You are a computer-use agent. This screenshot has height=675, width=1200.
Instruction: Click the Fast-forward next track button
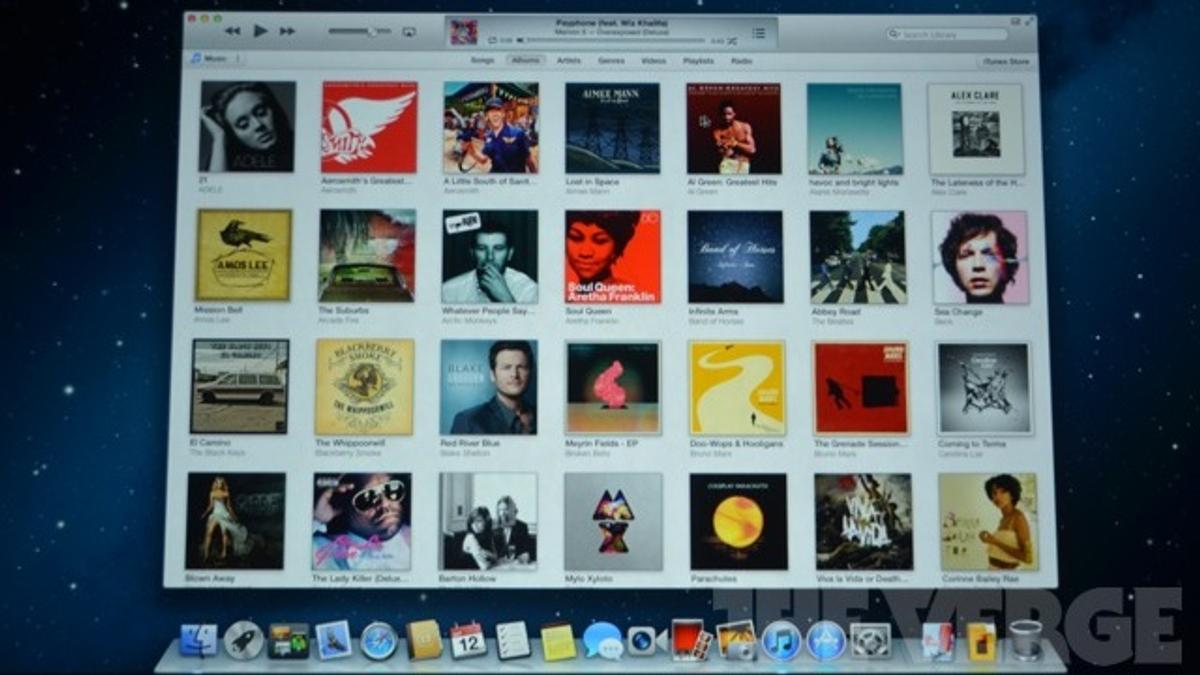click(x=287, y=31)
